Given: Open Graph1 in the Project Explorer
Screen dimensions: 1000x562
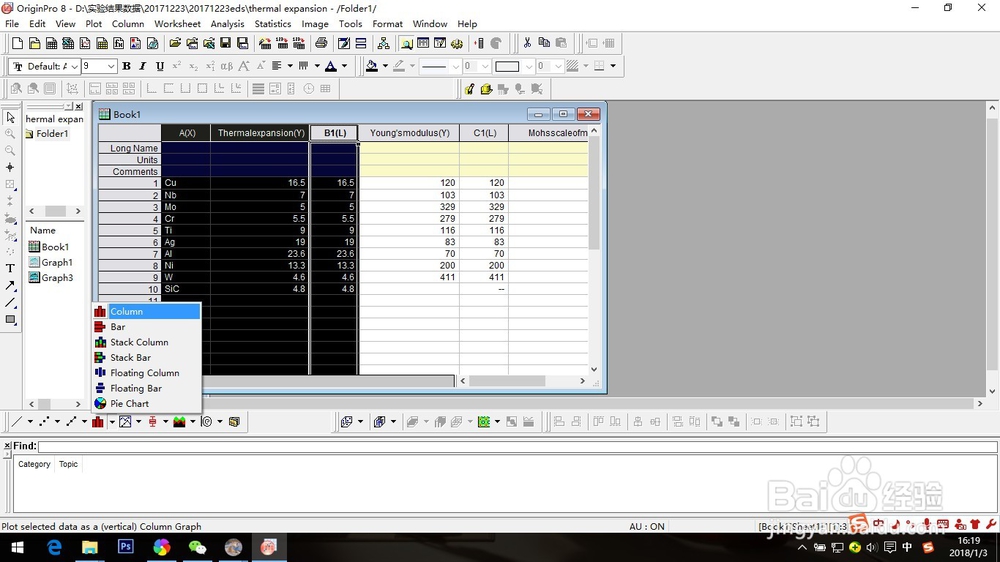Looking at the screenshot, I should click(51, 262).
